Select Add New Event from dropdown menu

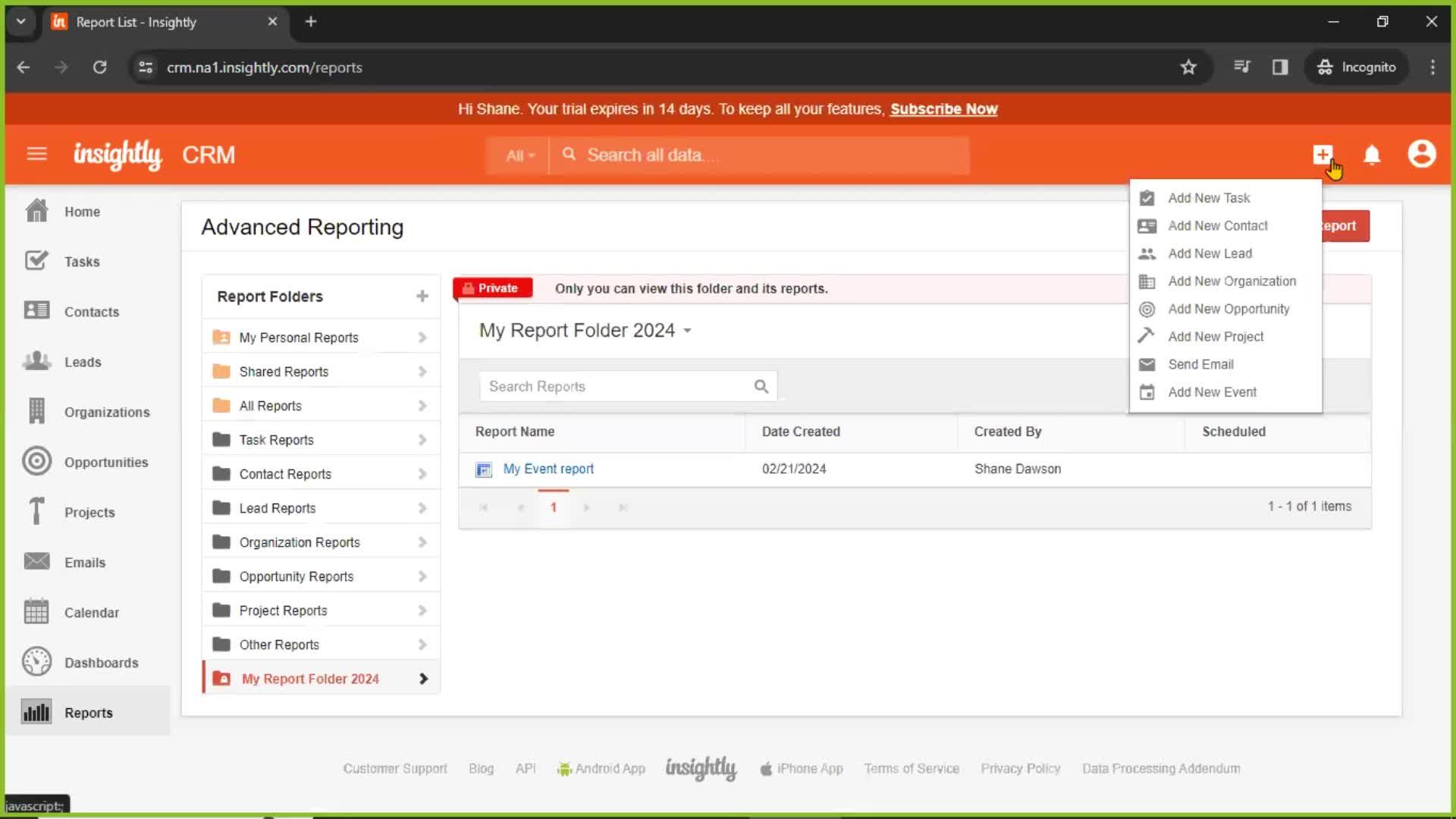point(1212,391)
